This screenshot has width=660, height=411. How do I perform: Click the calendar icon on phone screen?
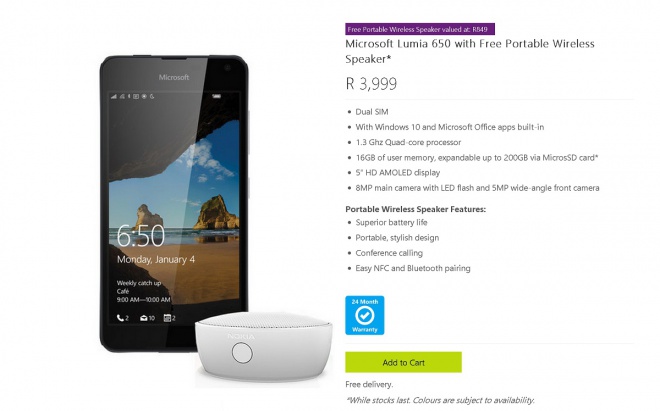169,318
